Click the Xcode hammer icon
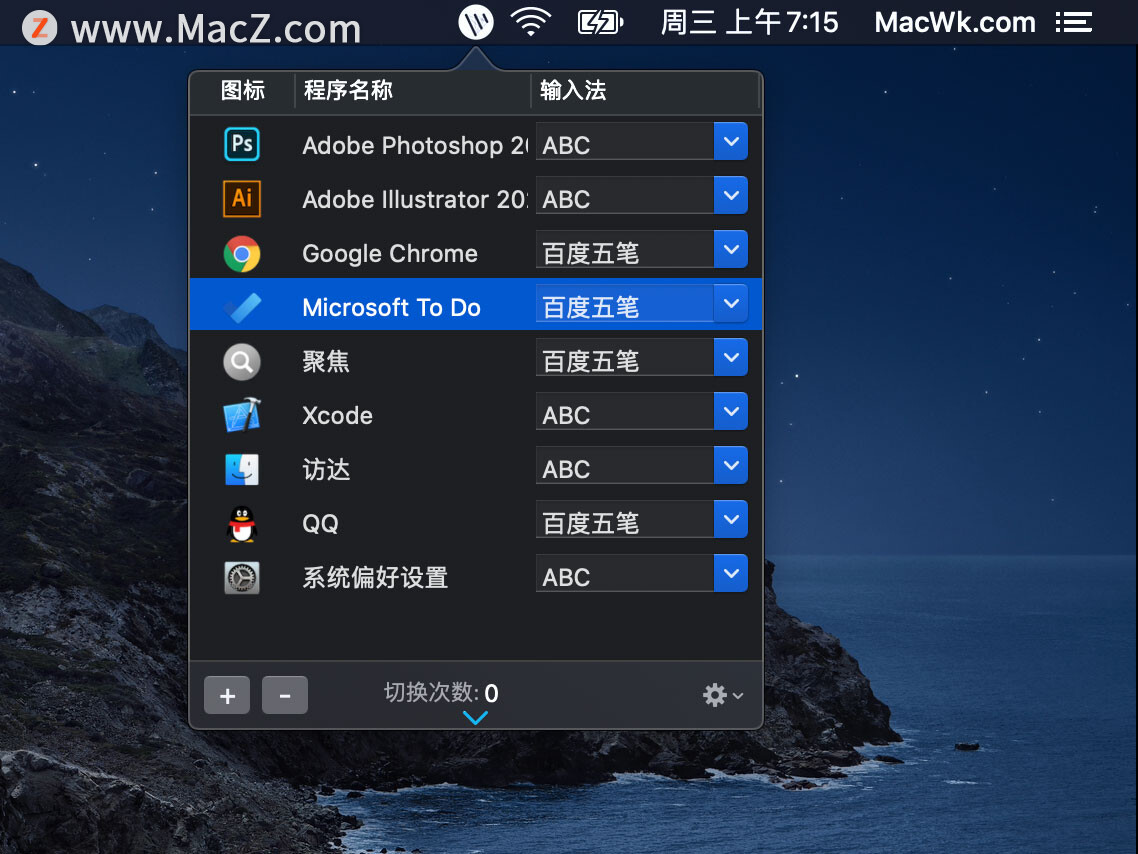Viewport: 1138px width, 854px height. point(242,415)
